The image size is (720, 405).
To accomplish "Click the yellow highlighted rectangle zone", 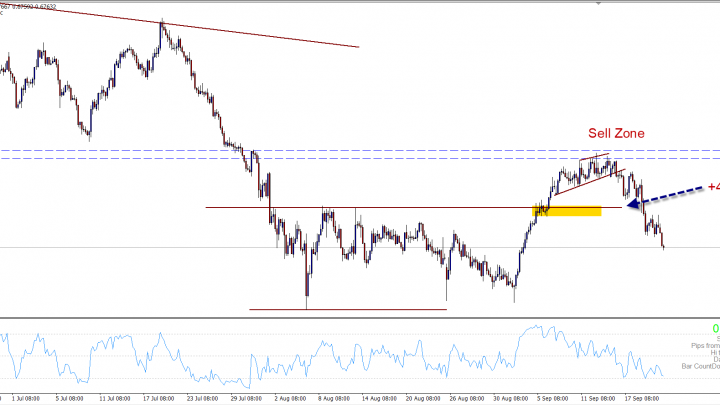I will coord(570,211).
